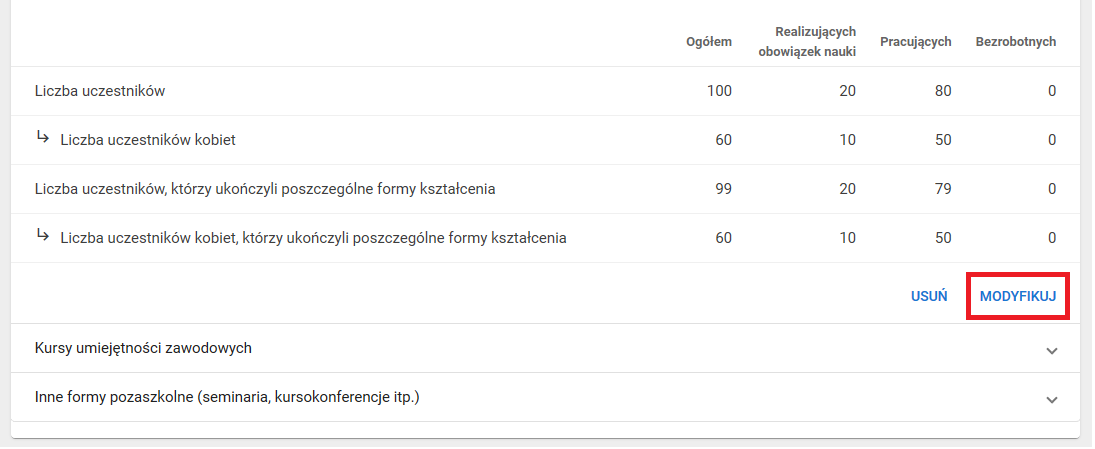
Task: Select Realizujących obowiązek nauki column header
Action: pyautogui.click(x=807, y=42)
